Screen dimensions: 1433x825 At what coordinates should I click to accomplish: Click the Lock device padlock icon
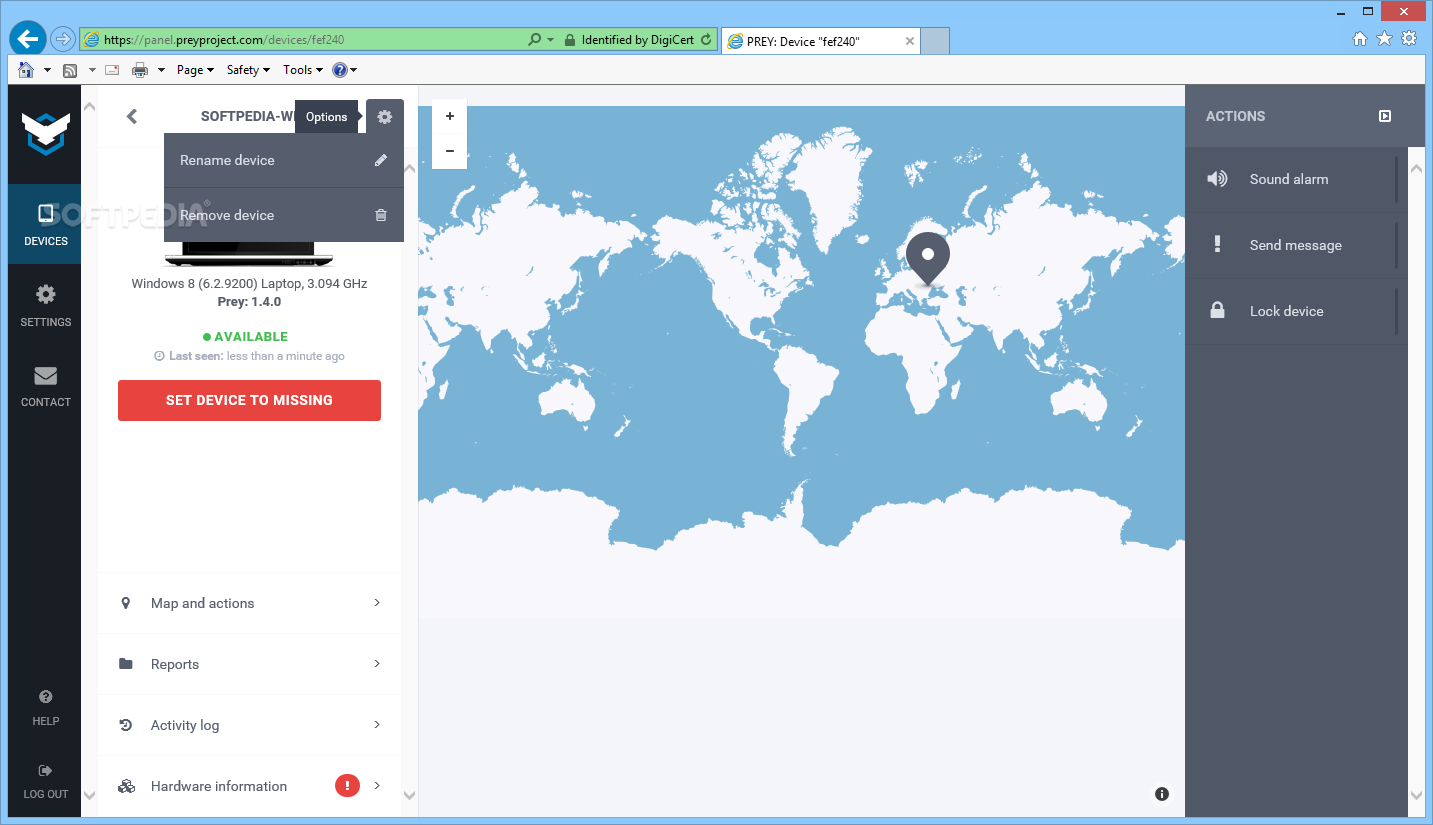pyautogui.click(x=1217, y=310)
